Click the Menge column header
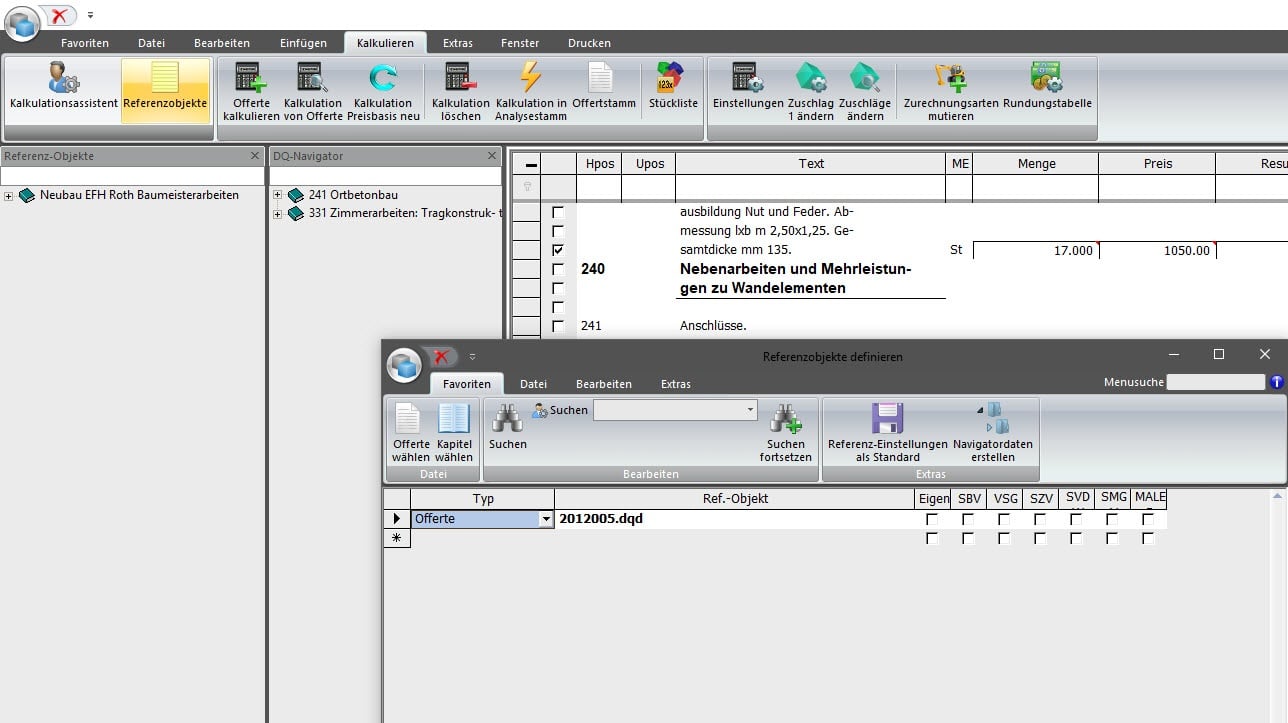The height and width of the screenshot is (723, 1288). click(x=1036, y=163)
